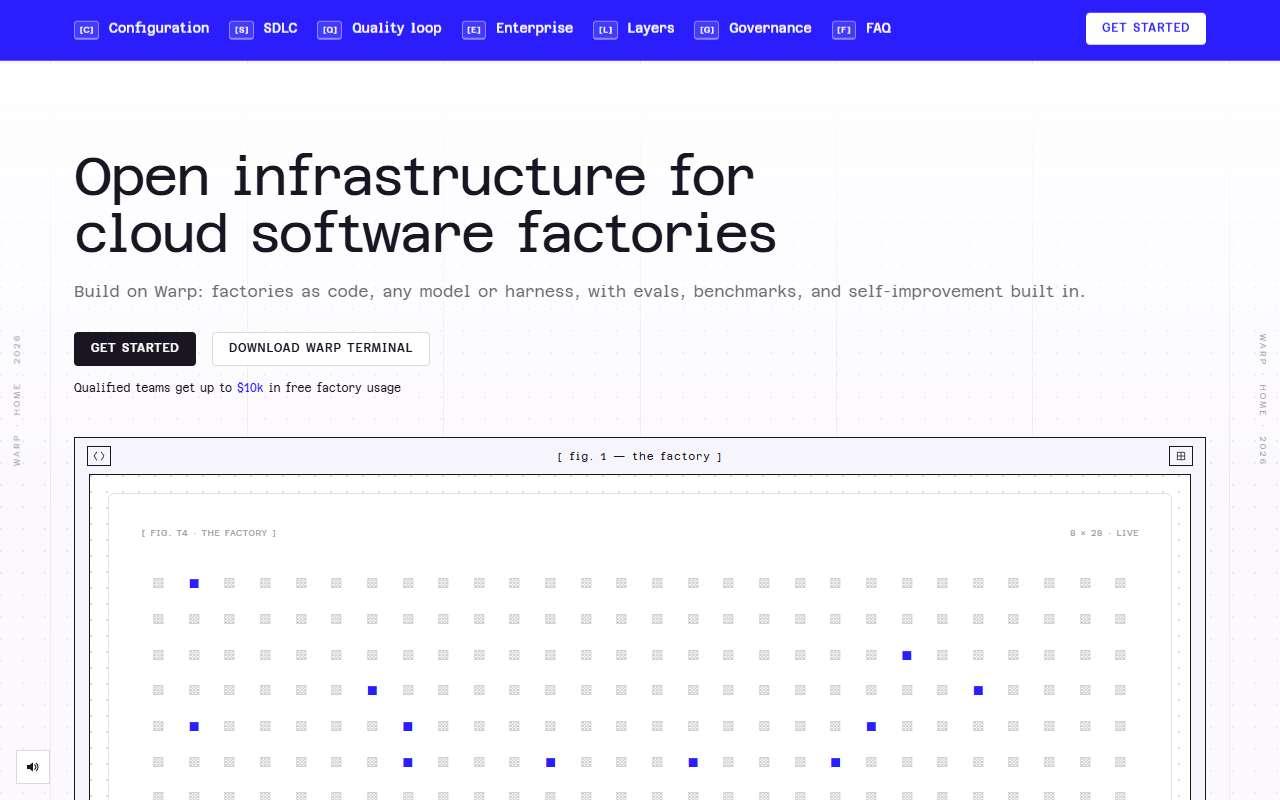Click the "in free factory usage" text

(x=335, y=388)
